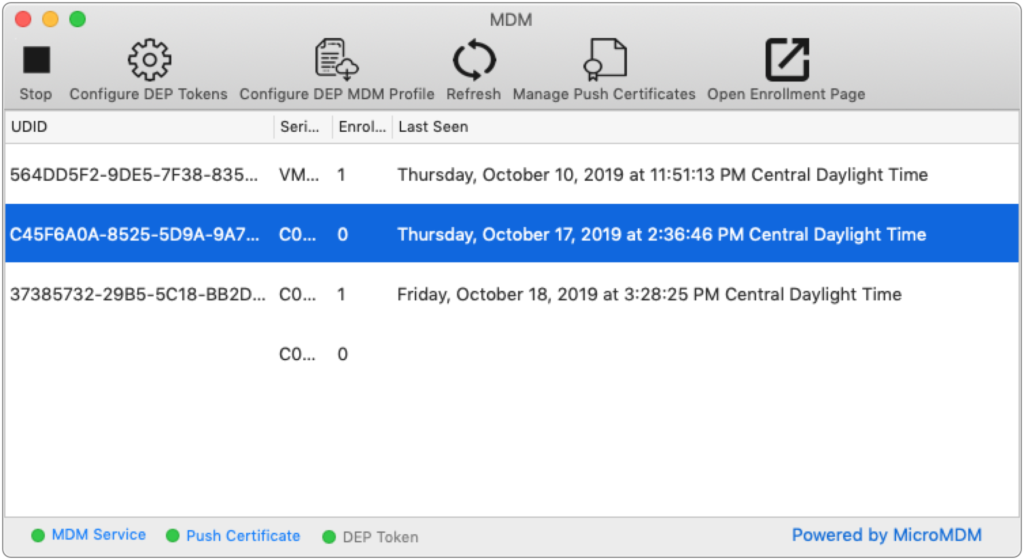Sort by the Serial column header
1024x560 pixels.
[x=303, y=127]
